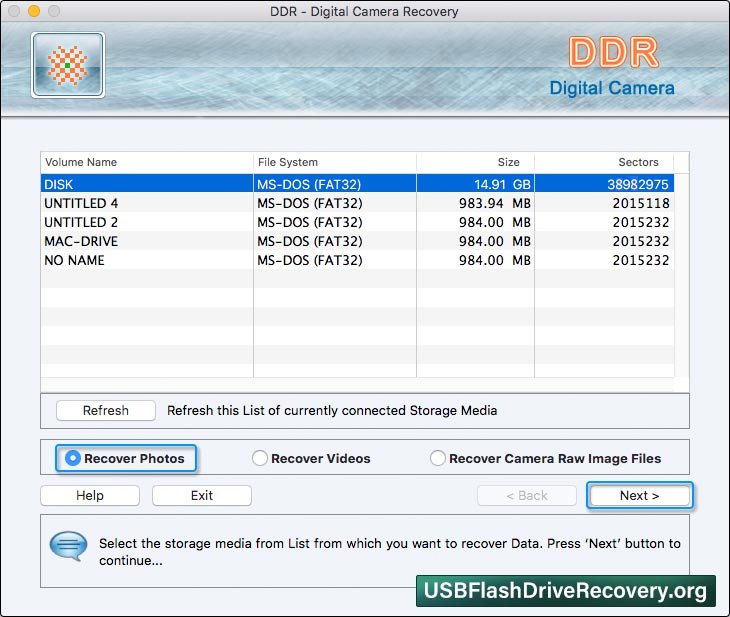Viewport: 730px width, 617px height.
Task: Click the 14.91 GB size cell
Action: [475, 184]
